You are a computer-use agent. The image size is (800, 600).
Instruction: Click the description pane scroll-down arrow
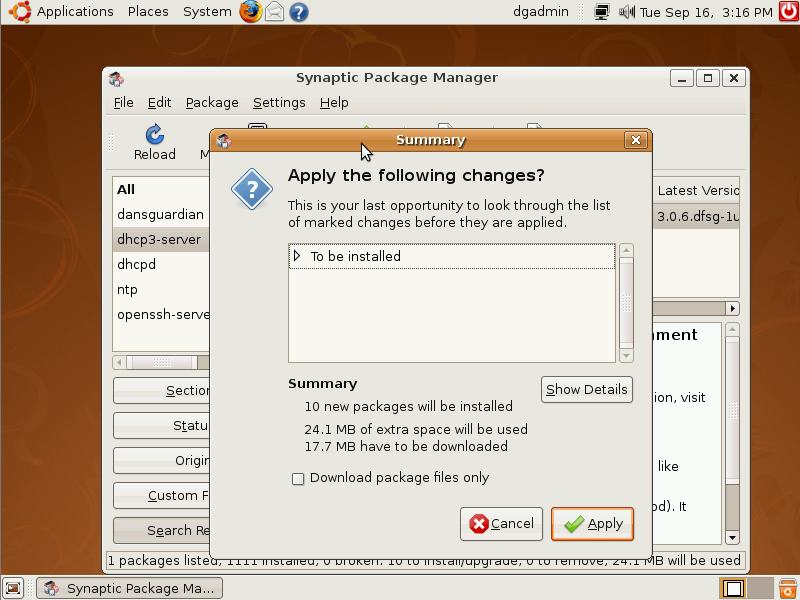tap(732, 537)
